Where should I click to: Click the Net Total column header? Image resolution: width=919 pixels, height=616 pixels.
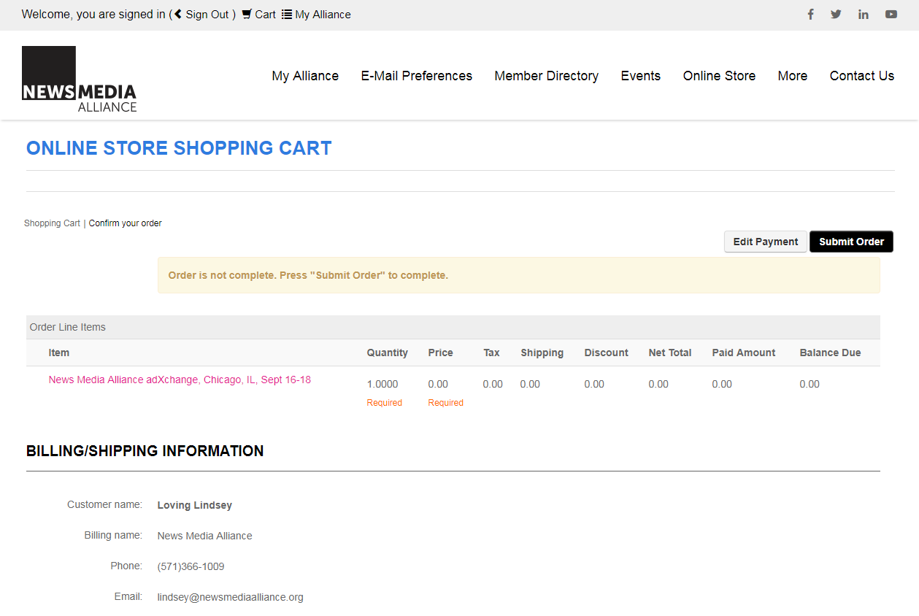(x=670, y=353)
